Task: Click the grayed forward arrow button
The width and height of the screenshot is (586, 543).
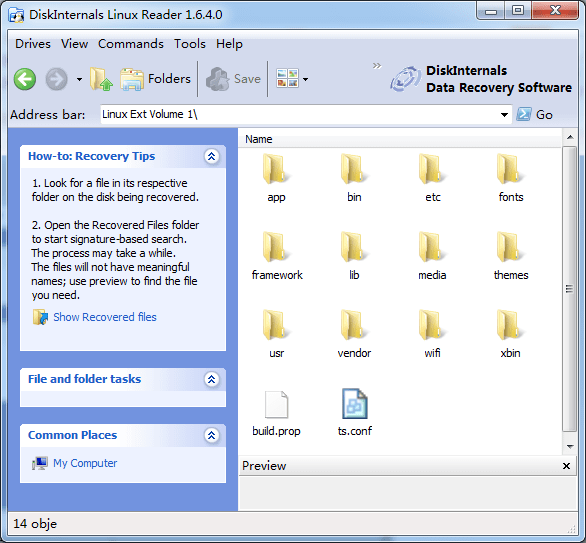Action: click(x=56, y=79)
